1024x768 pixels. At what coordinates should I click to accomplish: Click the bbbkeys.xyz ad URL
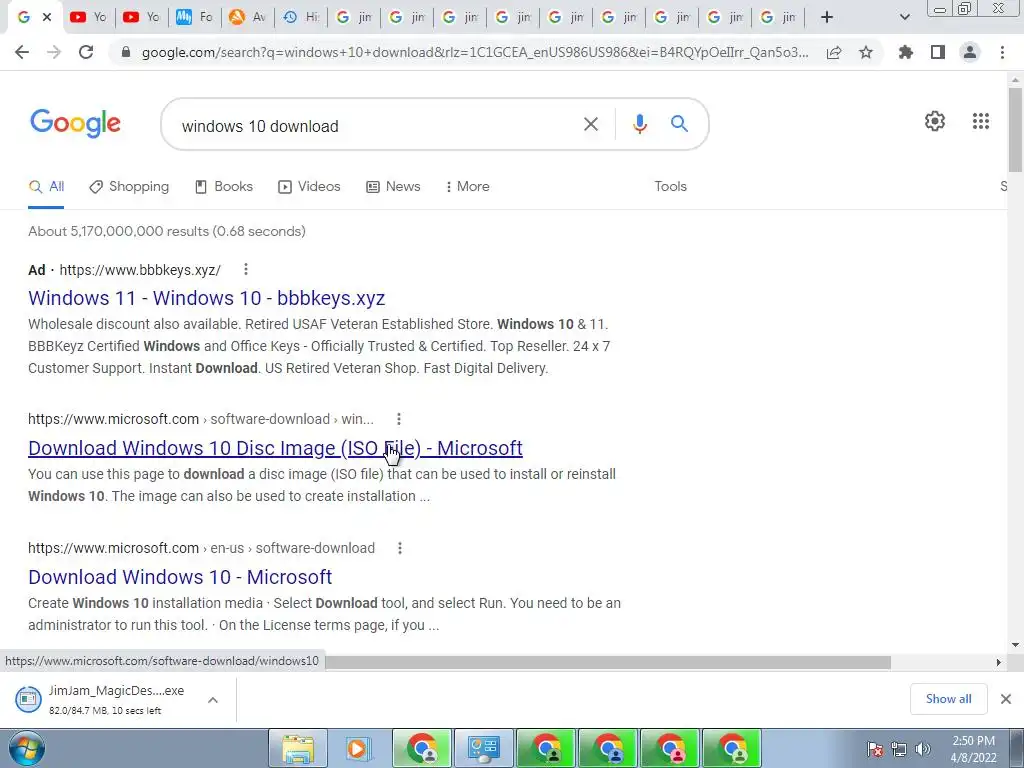coord(140,270)
